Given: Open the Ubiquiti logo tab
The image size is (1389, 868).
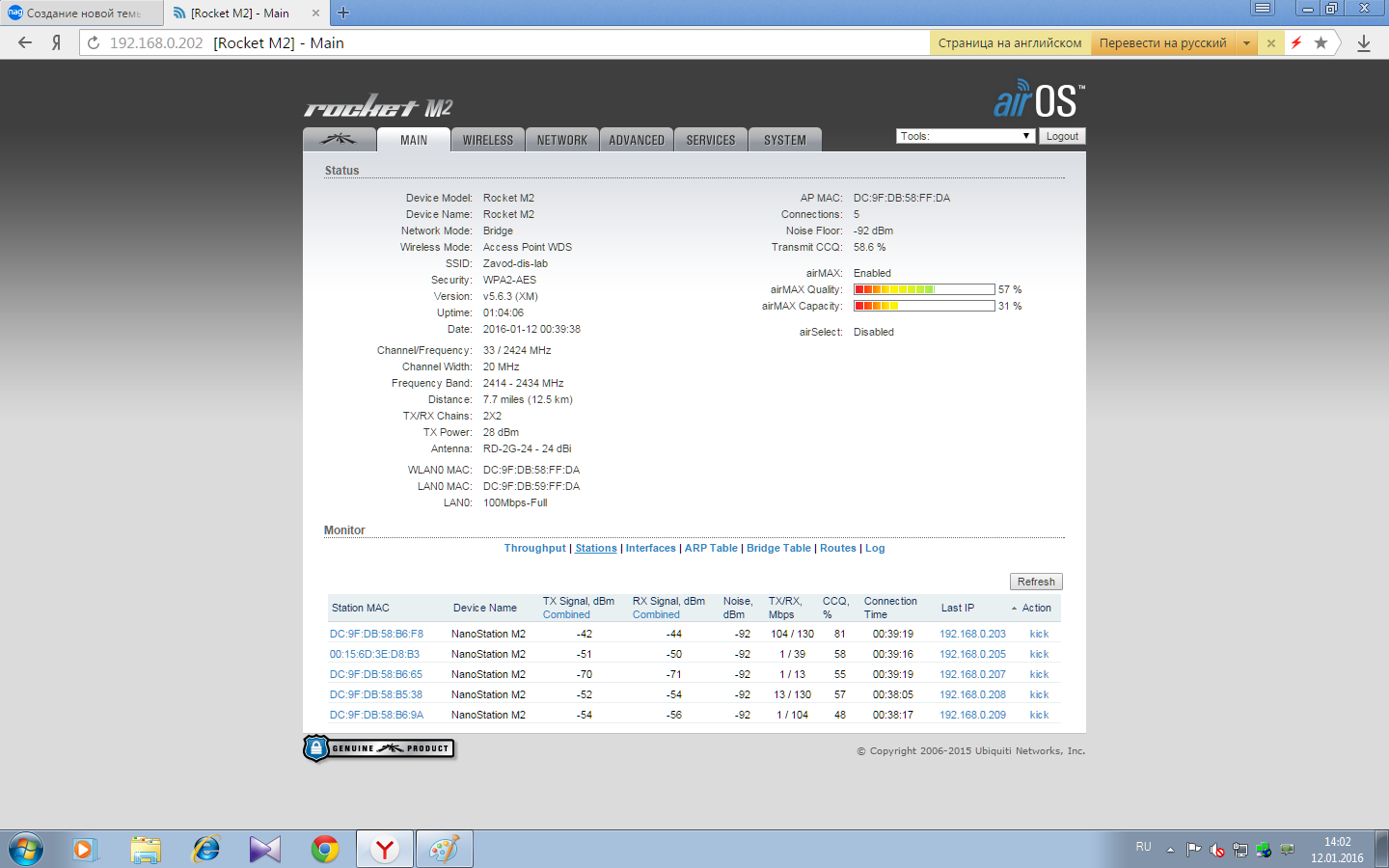Looking at the screenshot, I should [x=339, y=140].
